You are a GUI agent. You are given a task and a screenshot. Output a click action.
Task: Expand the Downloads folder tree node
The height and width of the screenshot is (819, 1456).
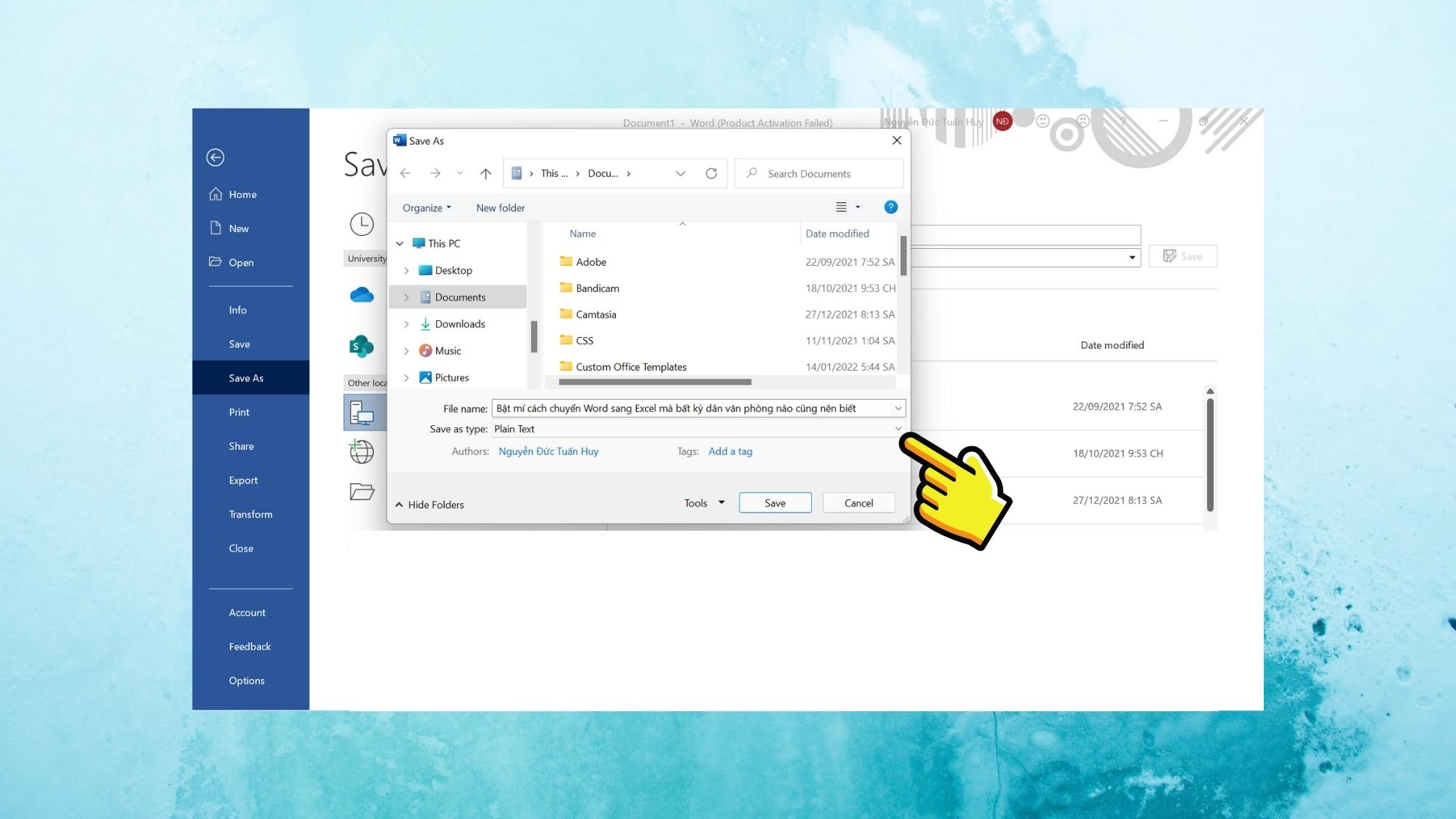point(406,324)
